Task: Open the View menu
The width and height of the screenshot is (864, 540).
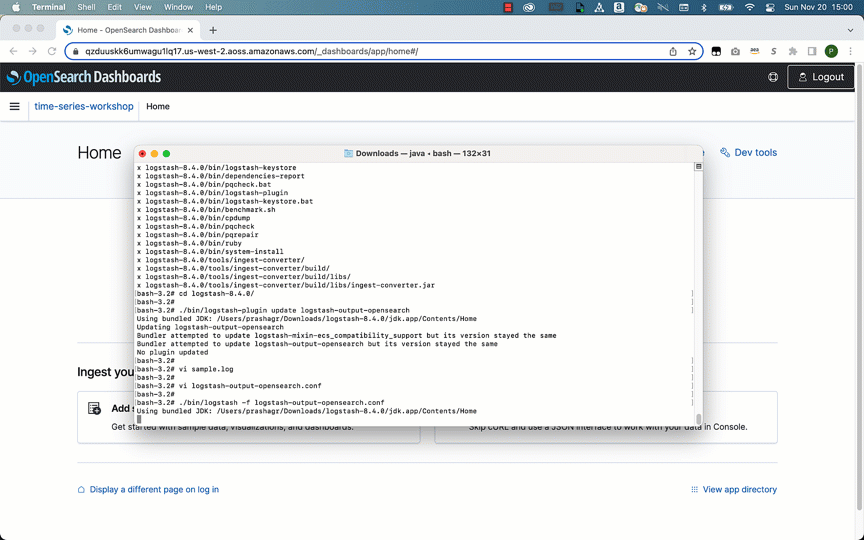Action: [x=143, y=7]
